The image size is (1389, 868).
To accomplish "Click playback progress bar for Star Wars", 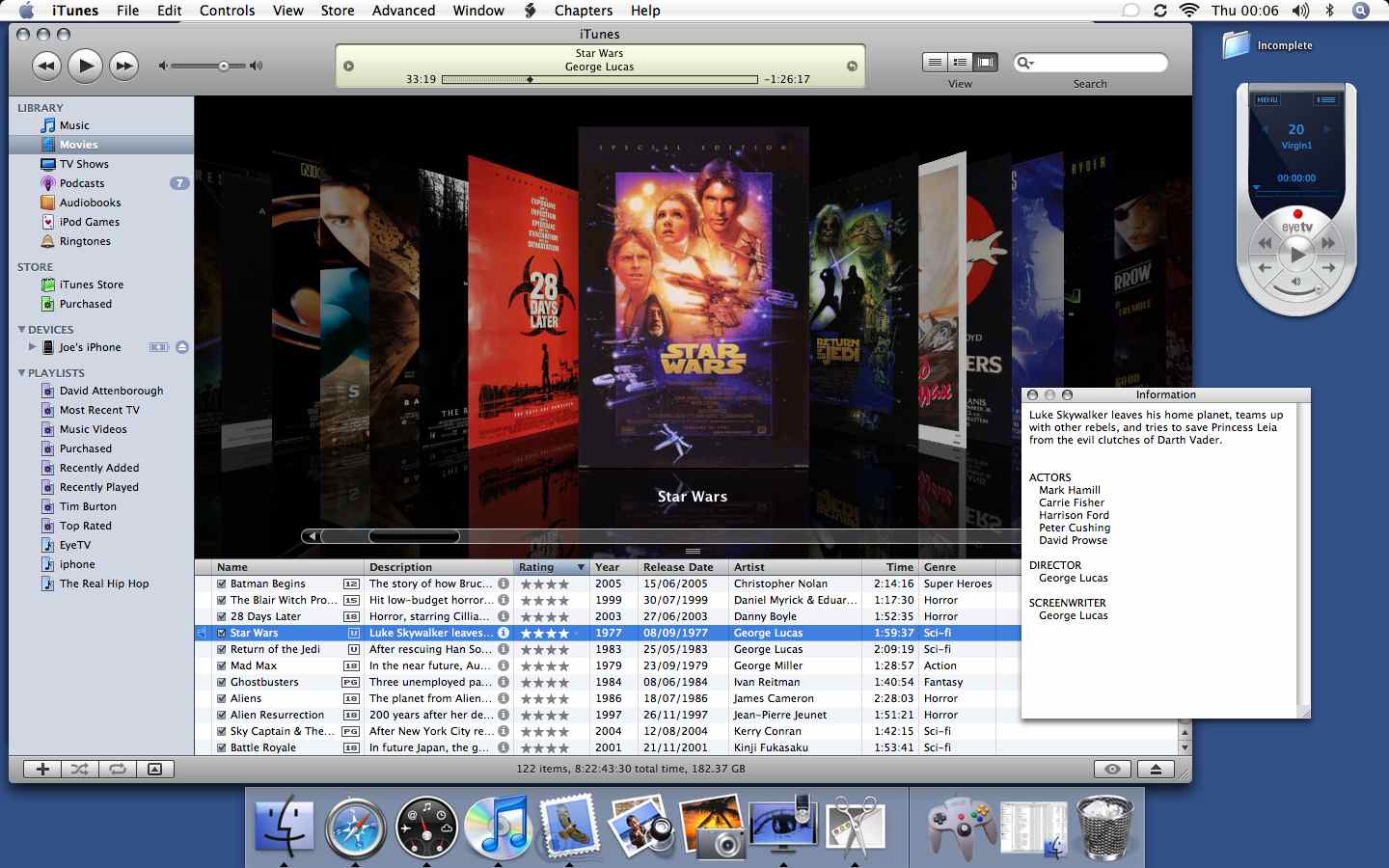I will [600, 79].
